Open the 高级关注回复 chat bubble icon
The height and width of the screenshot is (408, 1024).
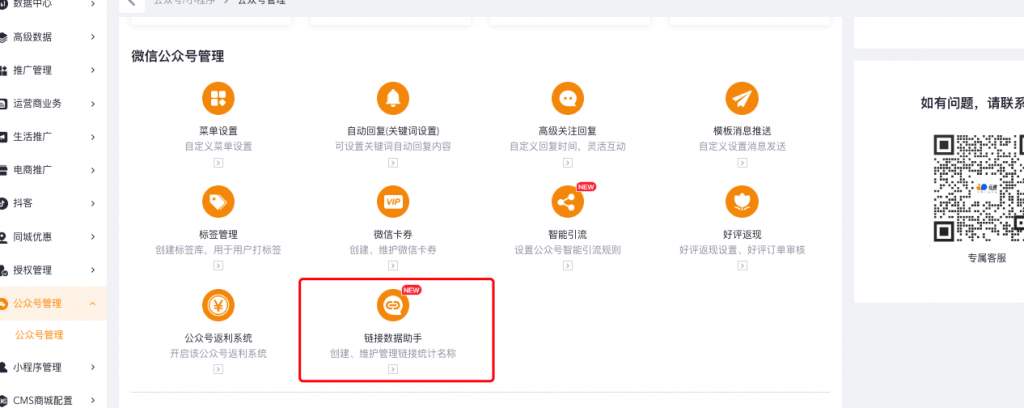568,99
